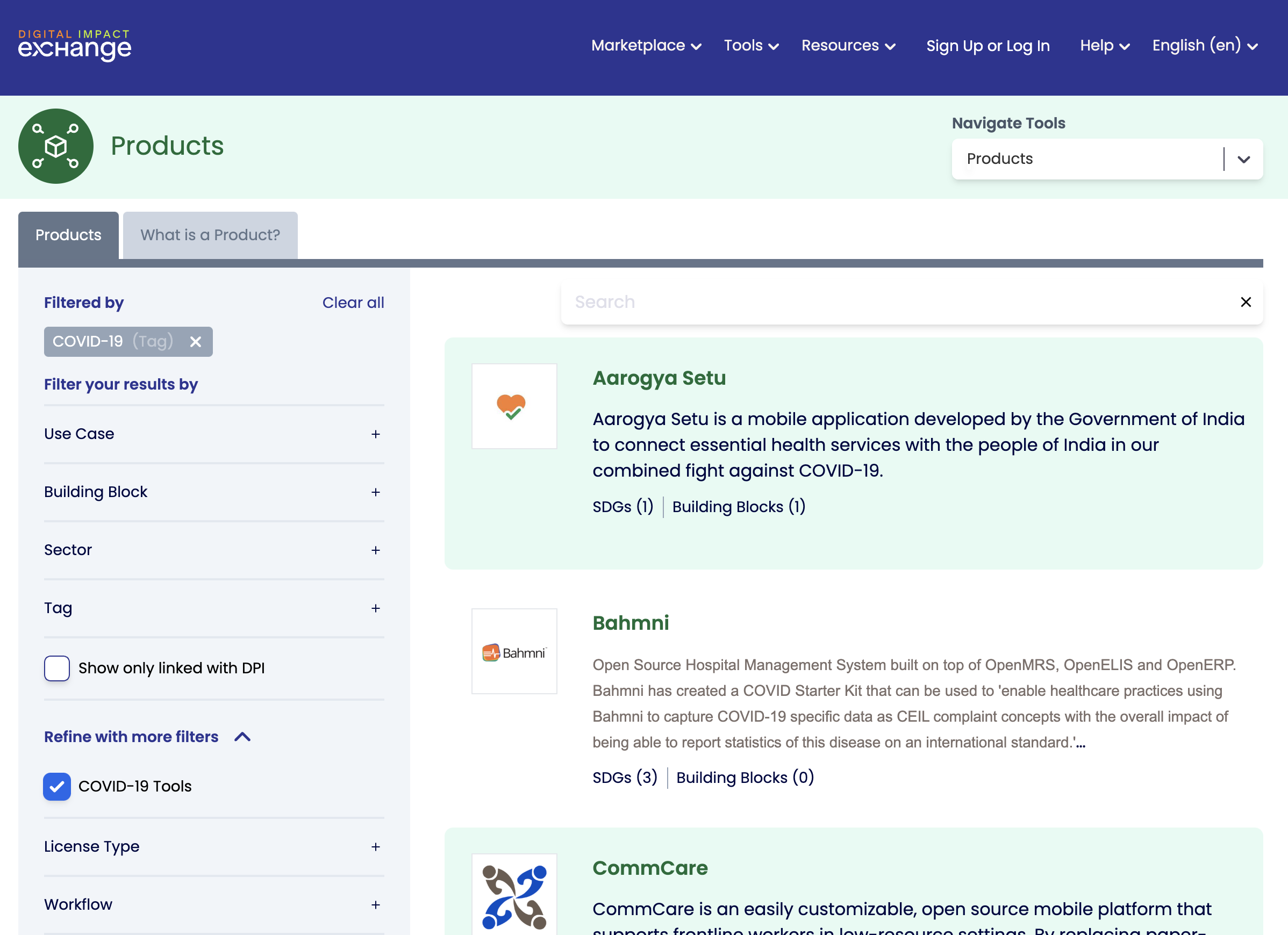The width and height of the screenshot is (1288, 935).
Task: Open the Marketplace menu
Action: pyautogui.click(x=646, y=46)
